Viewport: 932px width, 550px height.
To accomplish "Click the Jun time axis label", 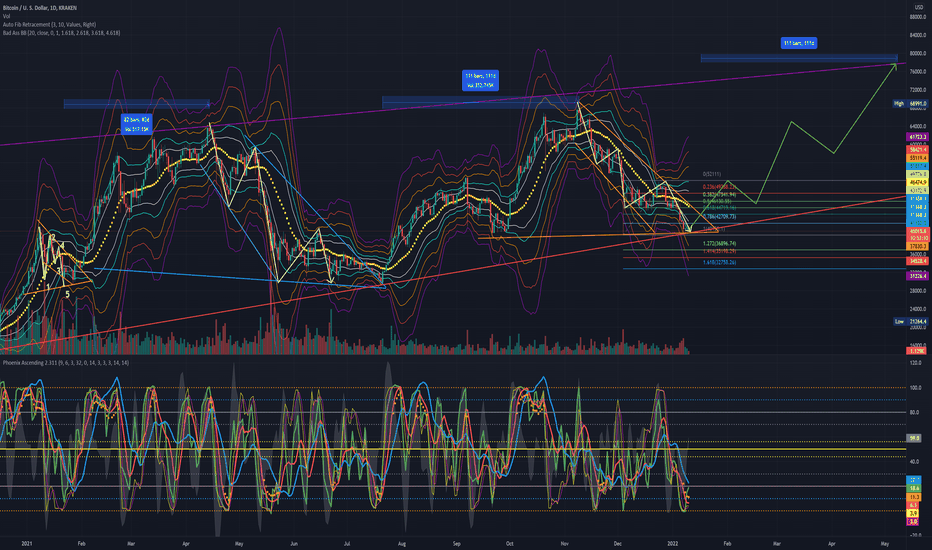I will pyautogui.click(x=294, y=543).
